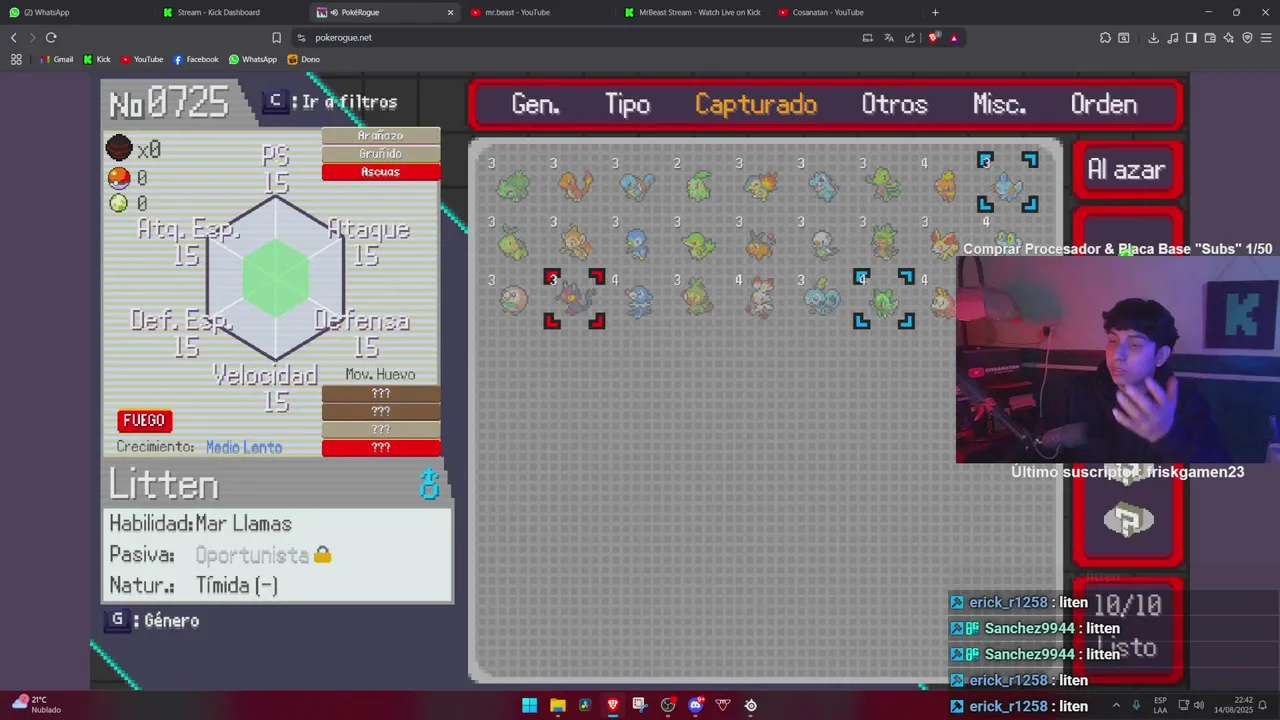
Task: Open the Otros filter dropdown
Action: click(x=894, y=104)
